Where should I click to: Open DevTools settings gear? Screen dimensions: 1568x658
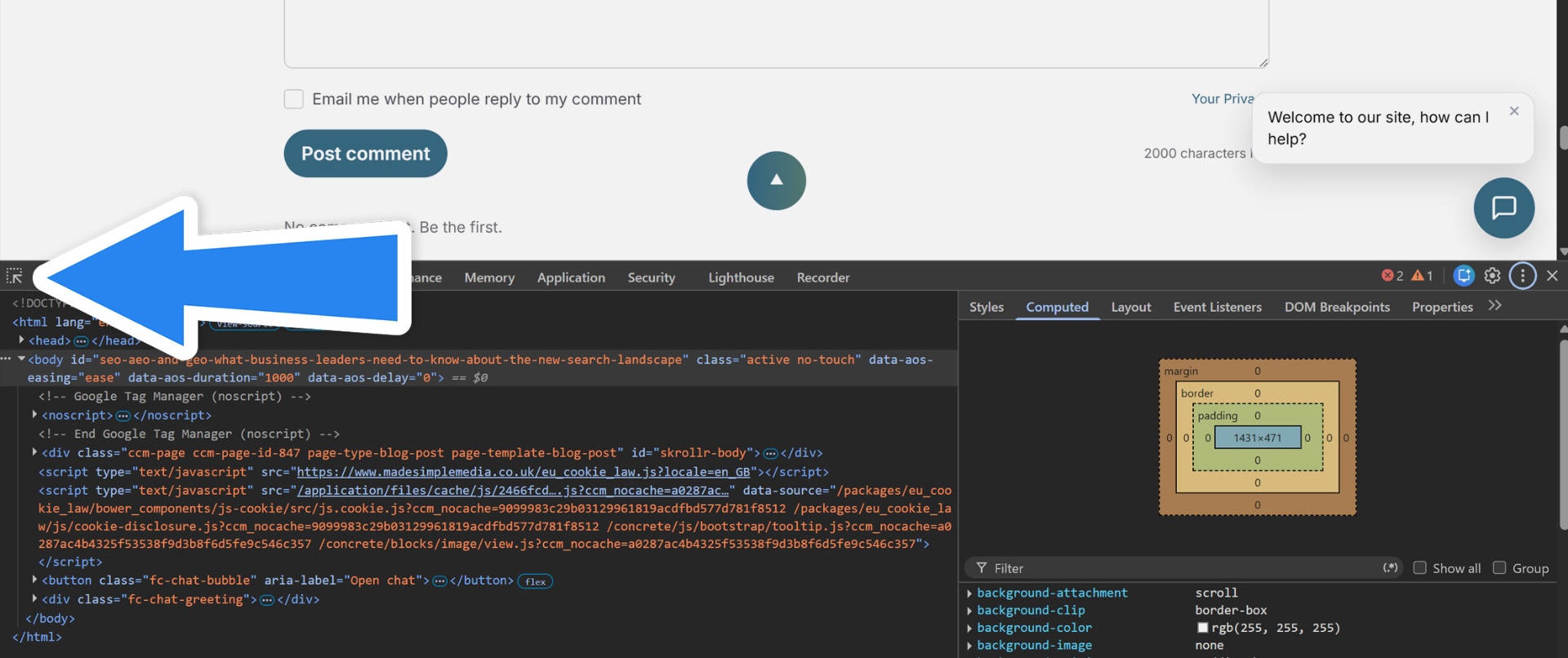tap(1492, 276)
